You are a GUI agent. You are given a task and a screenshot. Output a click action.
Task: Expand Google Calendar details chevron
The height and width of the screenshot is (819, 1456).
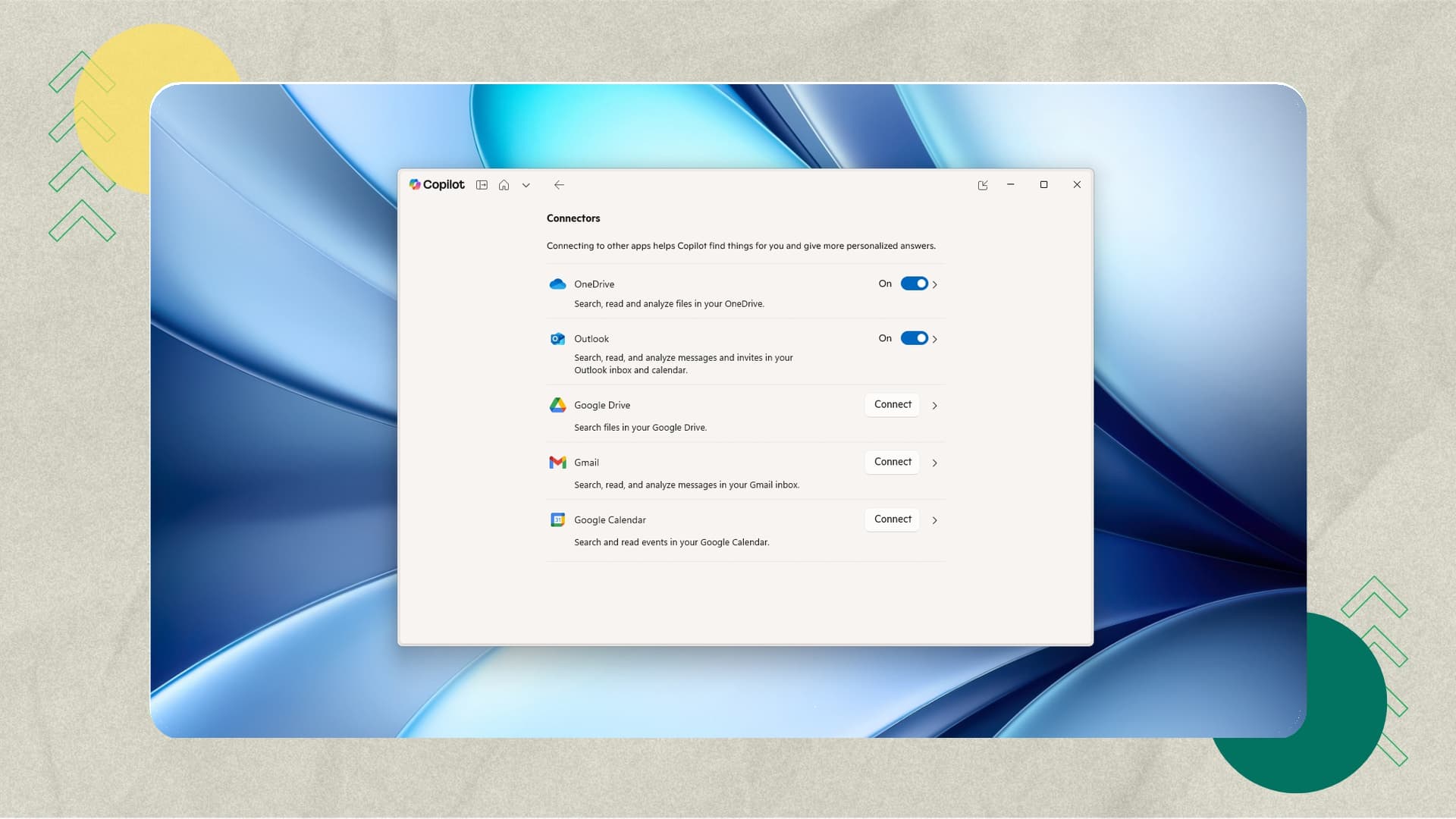[935, 520]
